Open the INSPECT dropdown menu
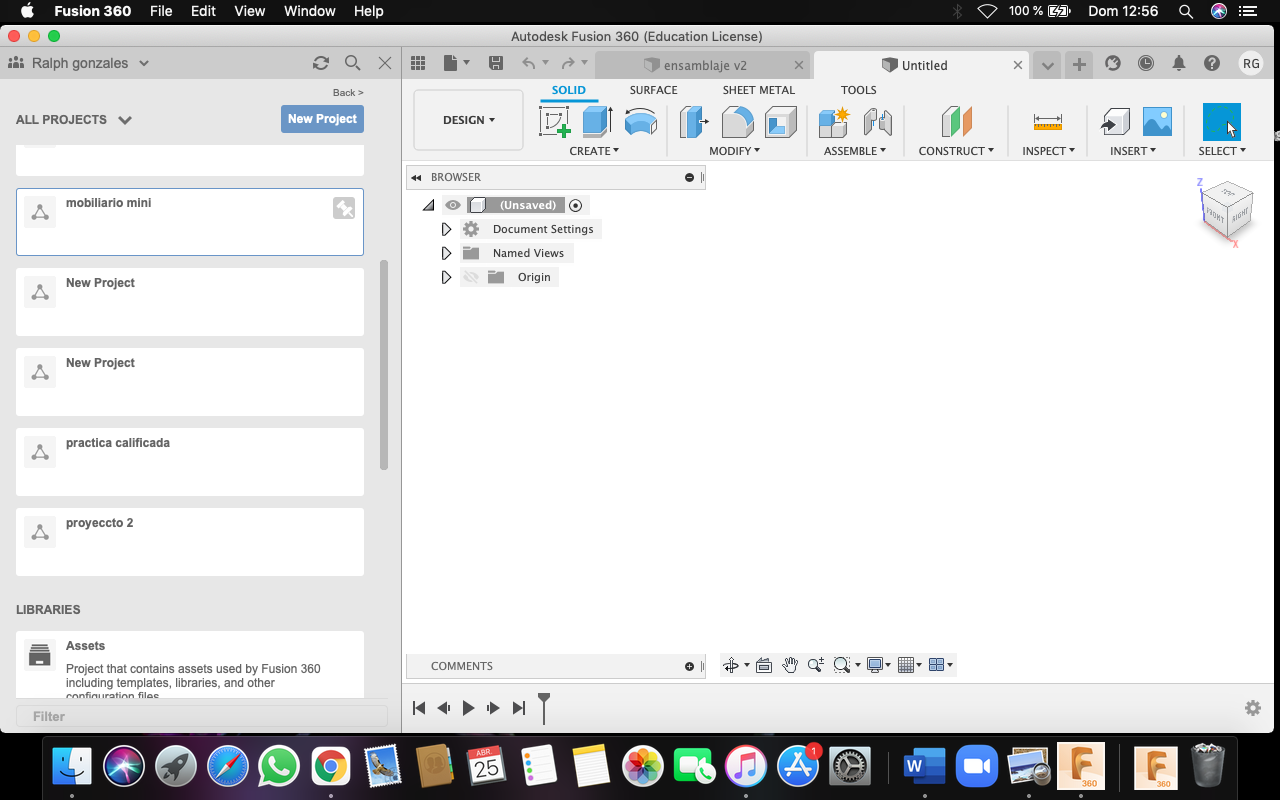The image size is (1280, 800). pyautogui.click(x=1048, y=151)
